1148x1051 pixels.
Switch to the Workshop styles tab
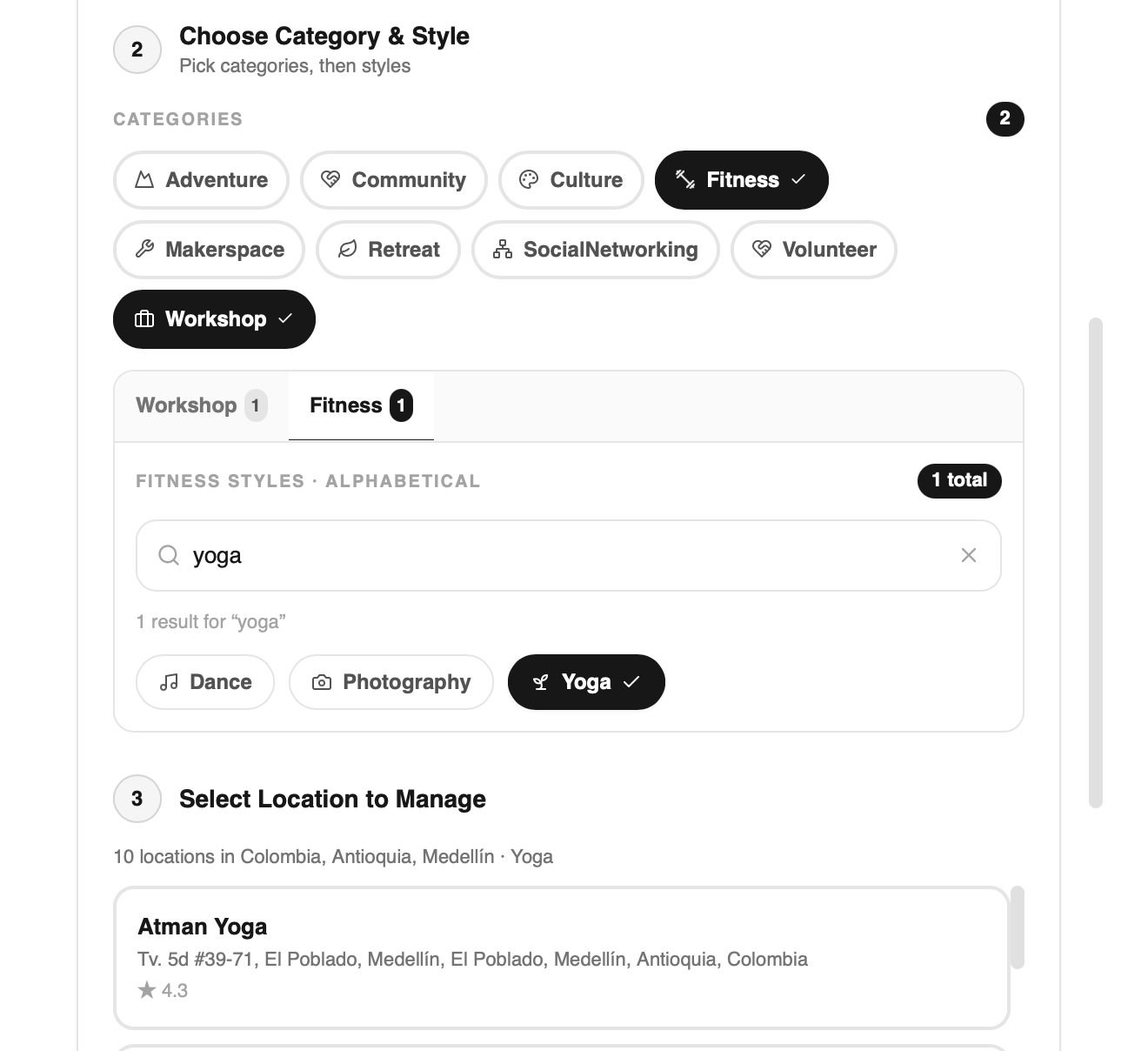pyautogui.click(x=202, y=405)
